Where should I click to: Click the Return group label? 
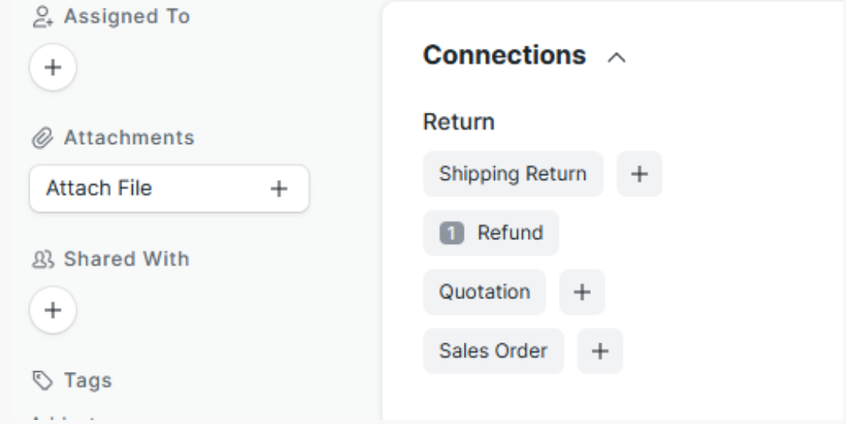pyautogui.click(x=458, y=122)
